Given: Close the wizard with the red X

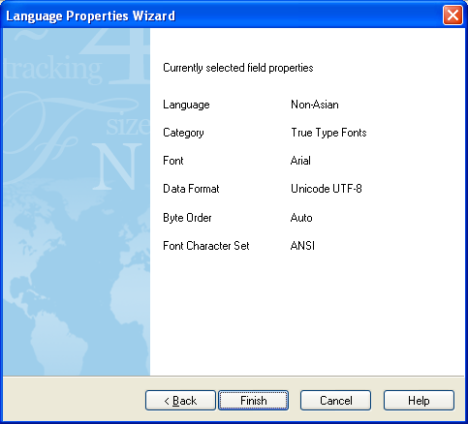Looking at the screenshot, I should (453, 15).
